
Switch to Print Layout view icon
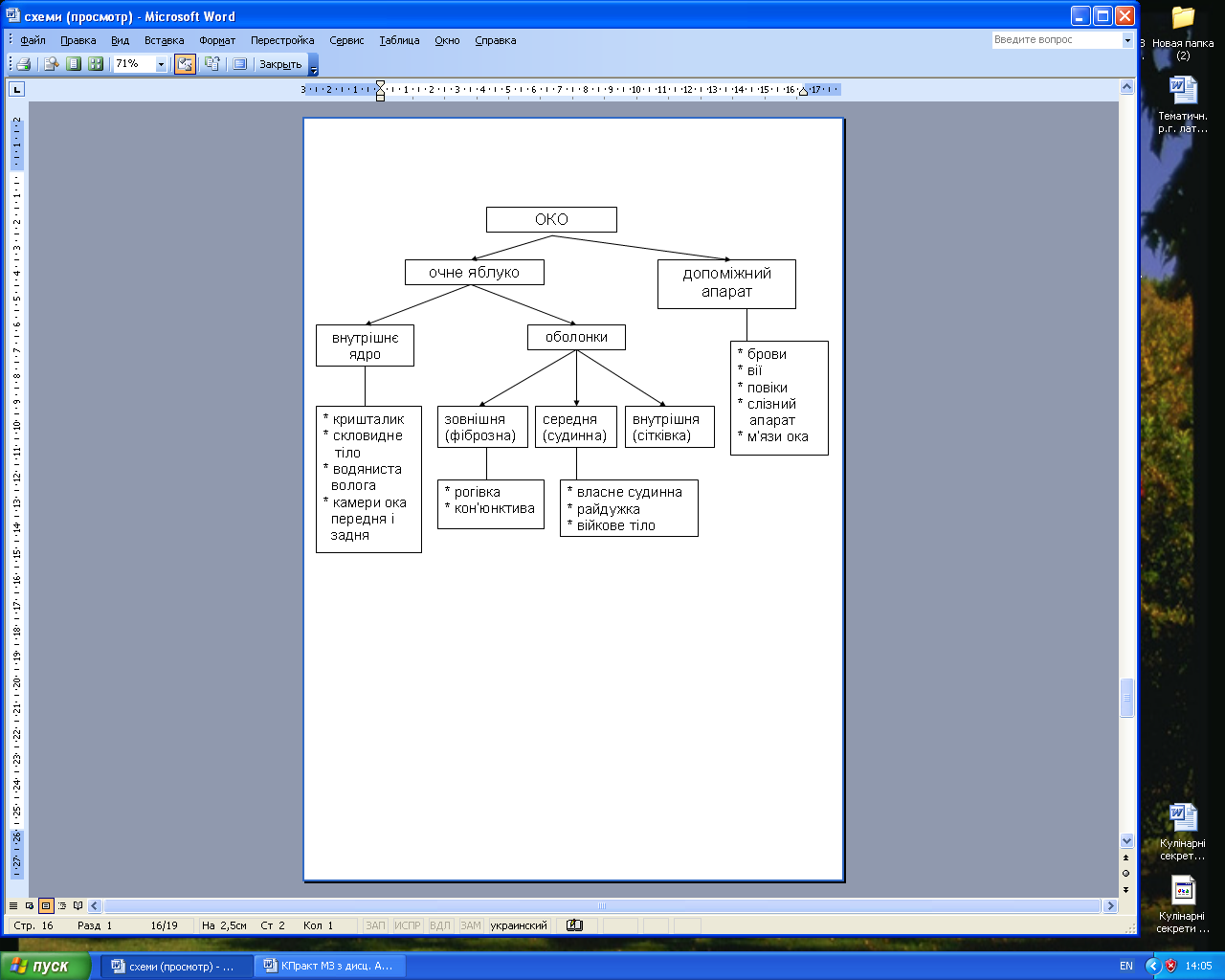tap(46, 905)
